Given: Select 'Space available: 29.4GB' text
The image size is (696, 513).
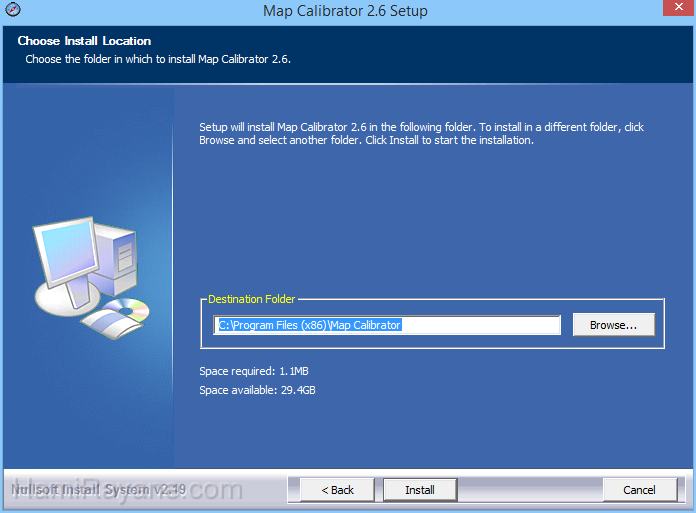Looking at the screenshot, I should point(257,390).
